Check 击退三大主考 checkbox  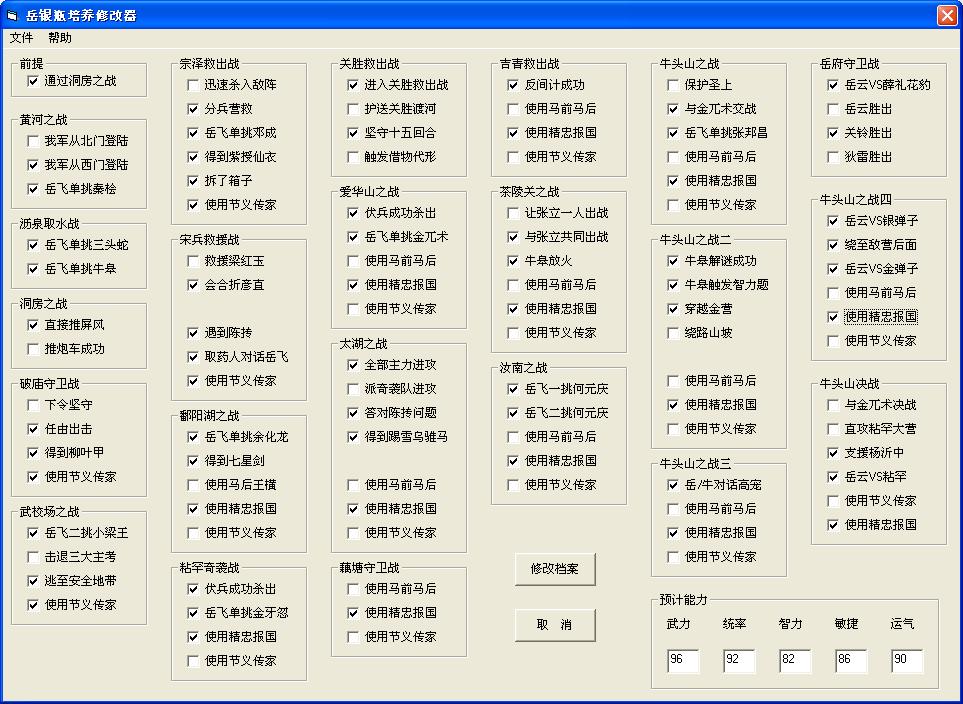click(x=33, y=557)
